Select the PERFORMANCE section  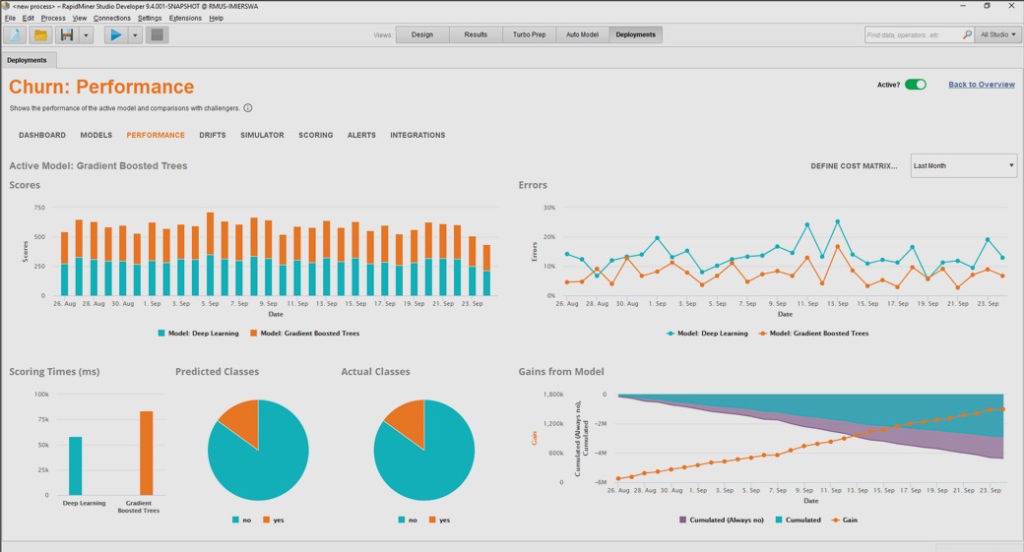(155, 135)
